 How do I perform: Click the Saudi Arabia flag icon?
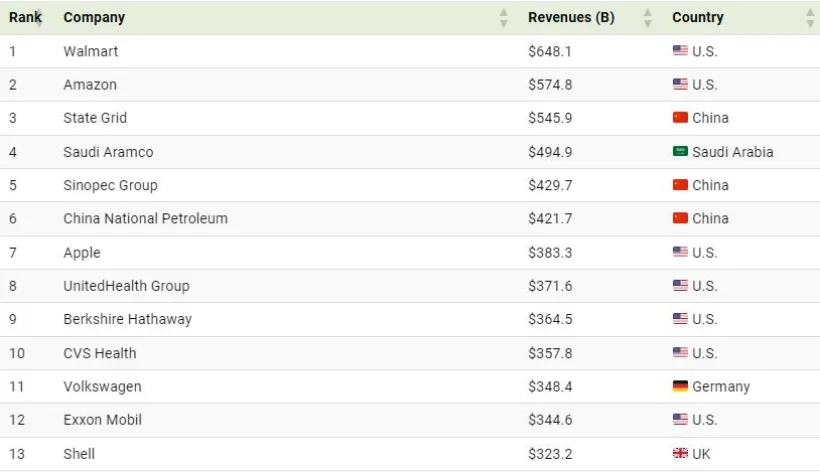pyautogui.click(x=680, y=152)
